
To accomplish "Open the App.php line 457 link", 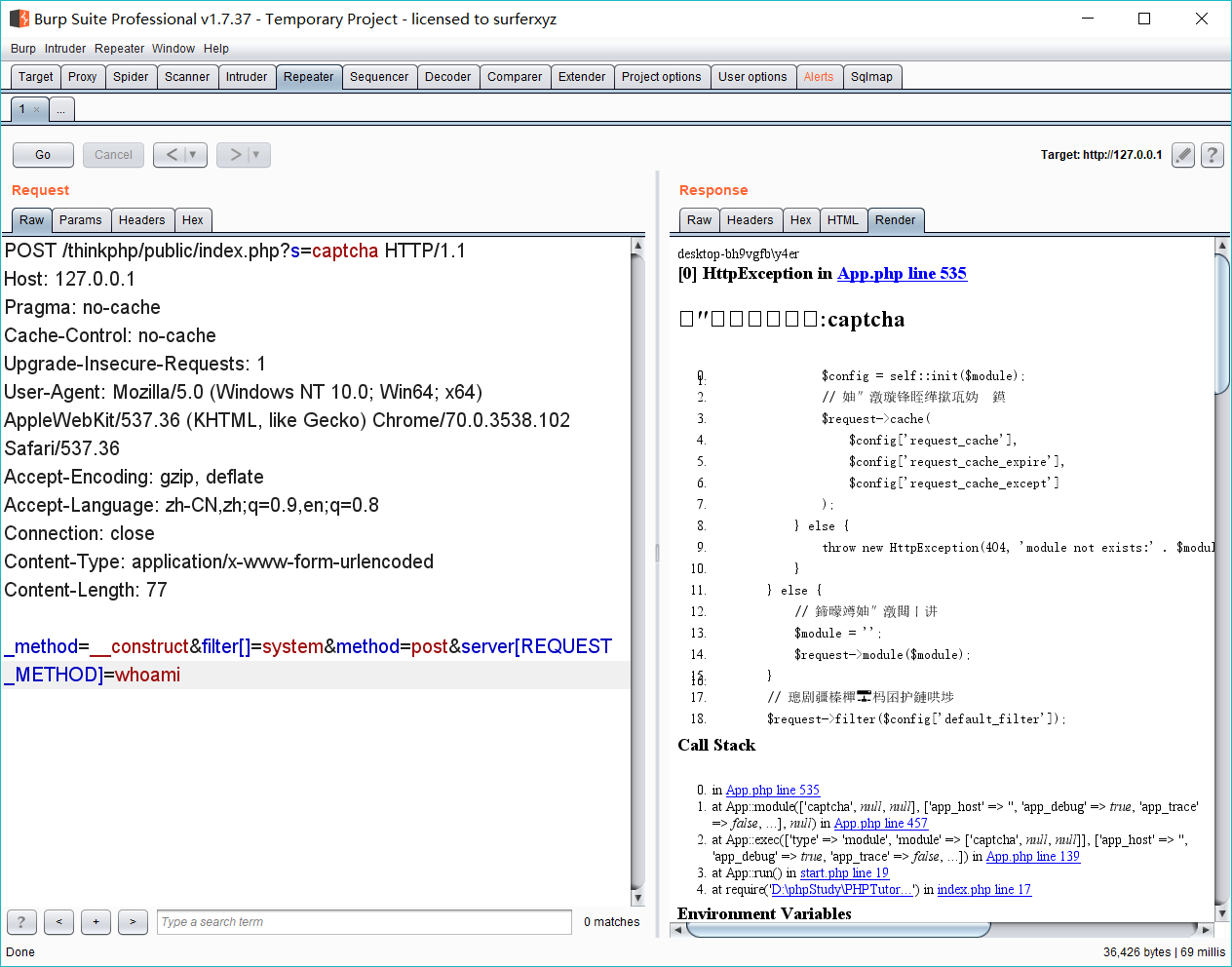I will 881,824.
